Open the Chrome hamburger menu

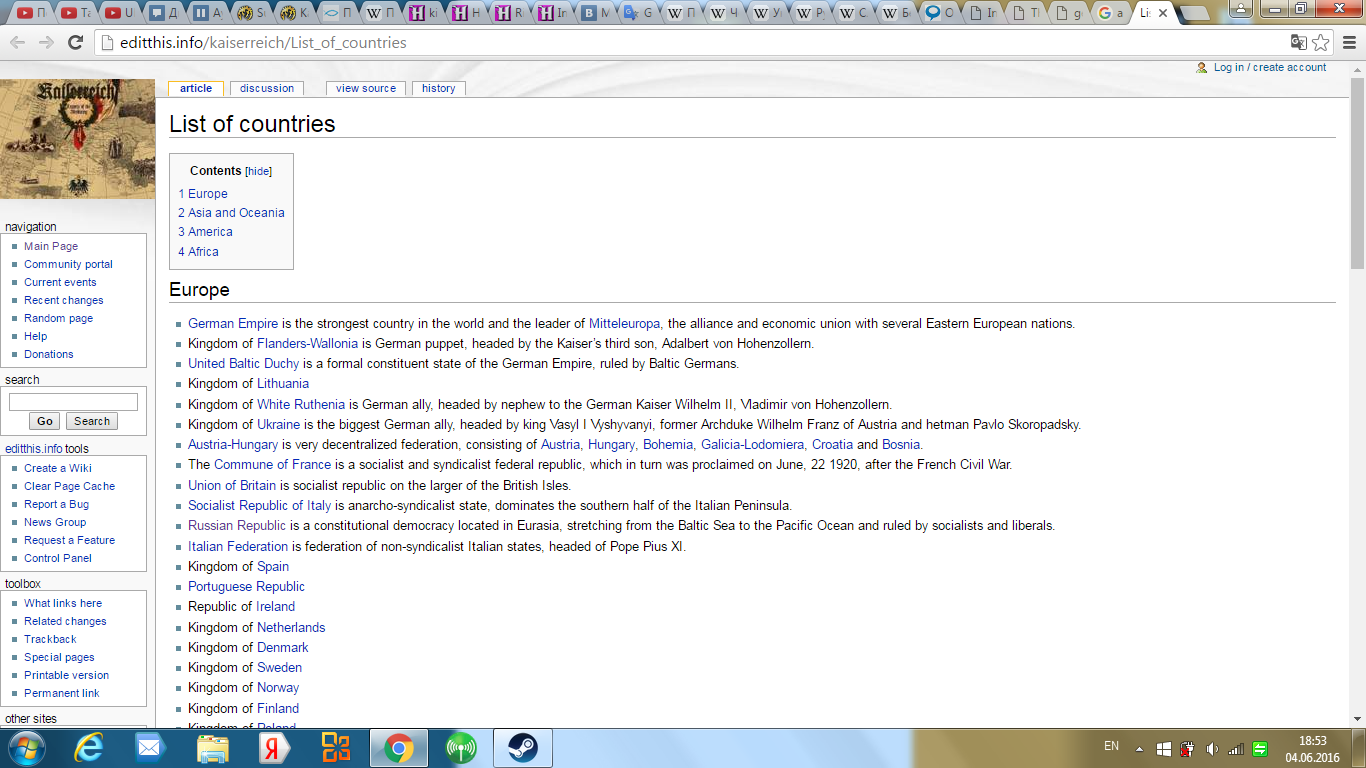pos(1348,42)
